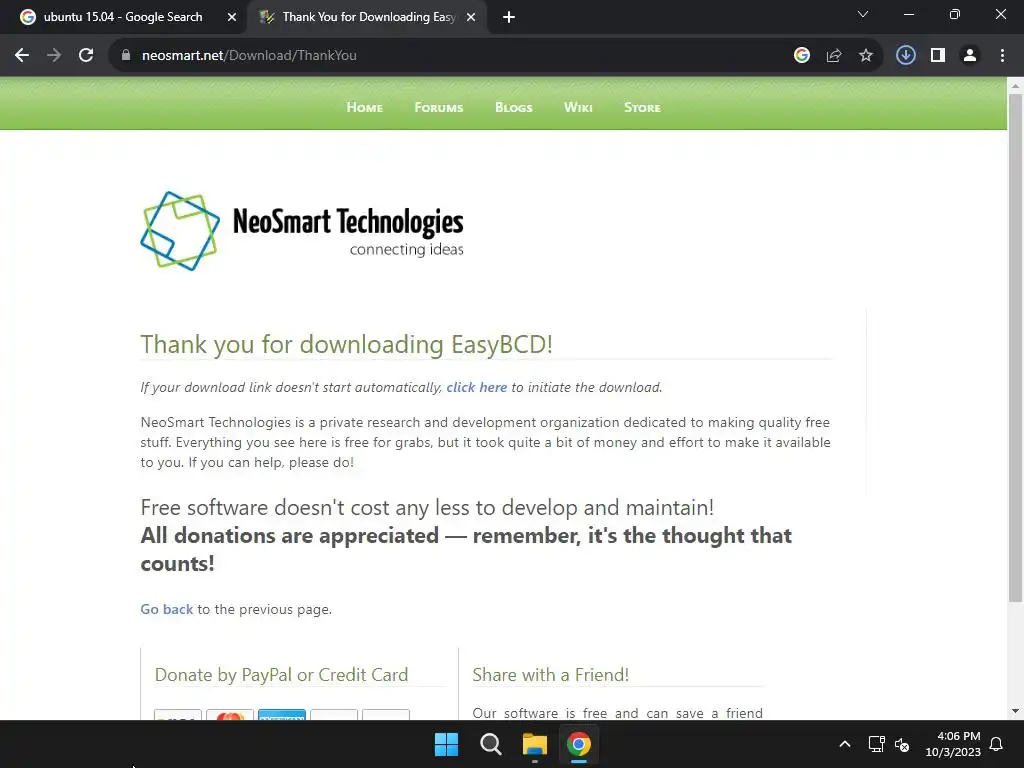
Task: Click the NeoSmart Technologies logo
Action: coord(302,231)
